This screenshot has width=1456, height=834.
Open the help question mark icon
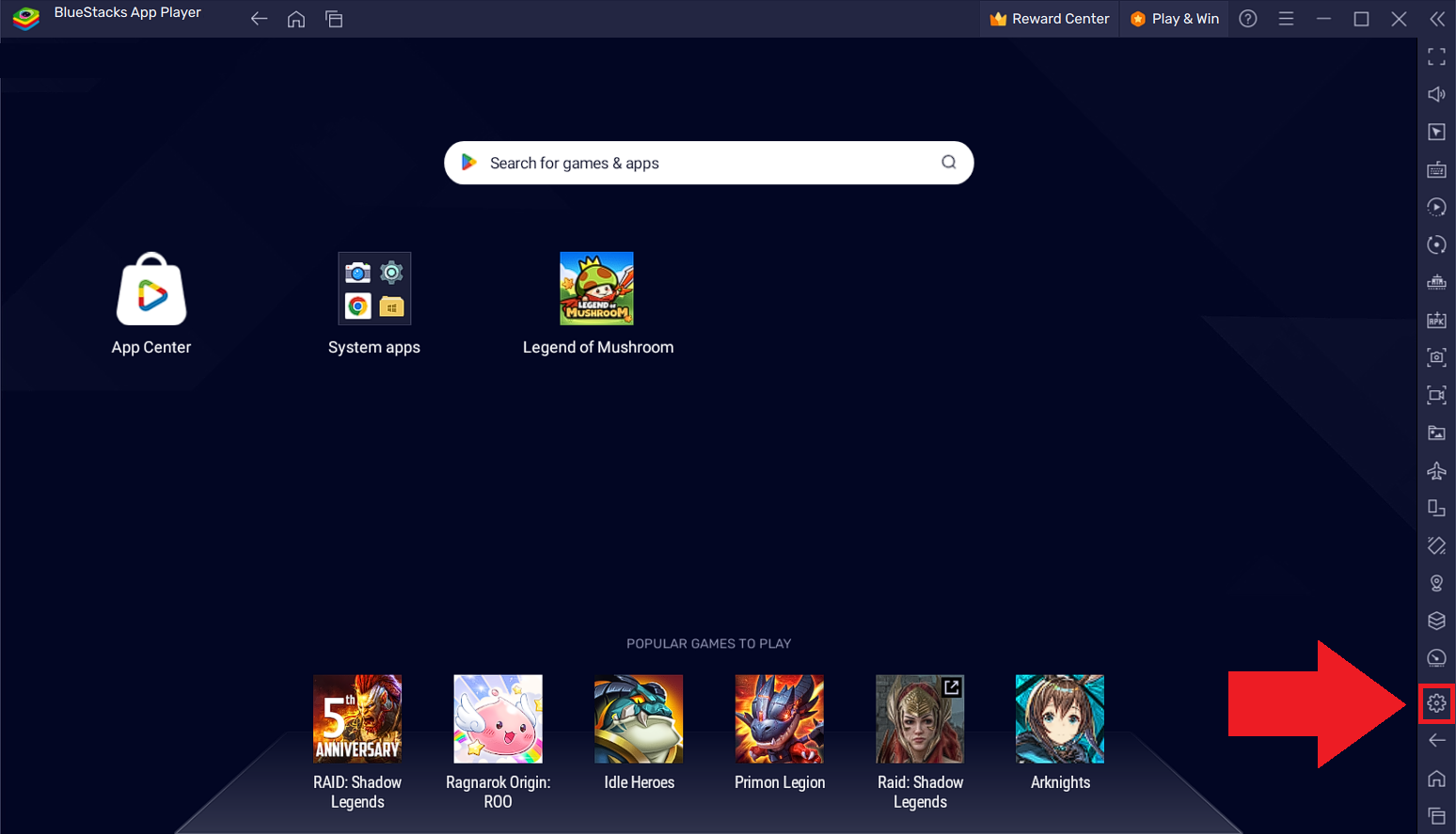pyautogui.click(x=1248, y=19)
